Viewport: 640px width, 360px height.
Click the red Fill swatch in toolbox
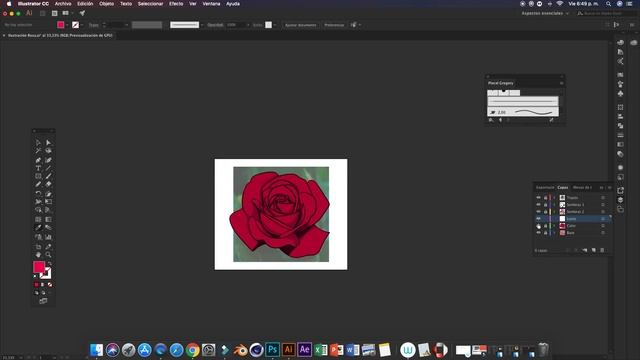[39, 267]
